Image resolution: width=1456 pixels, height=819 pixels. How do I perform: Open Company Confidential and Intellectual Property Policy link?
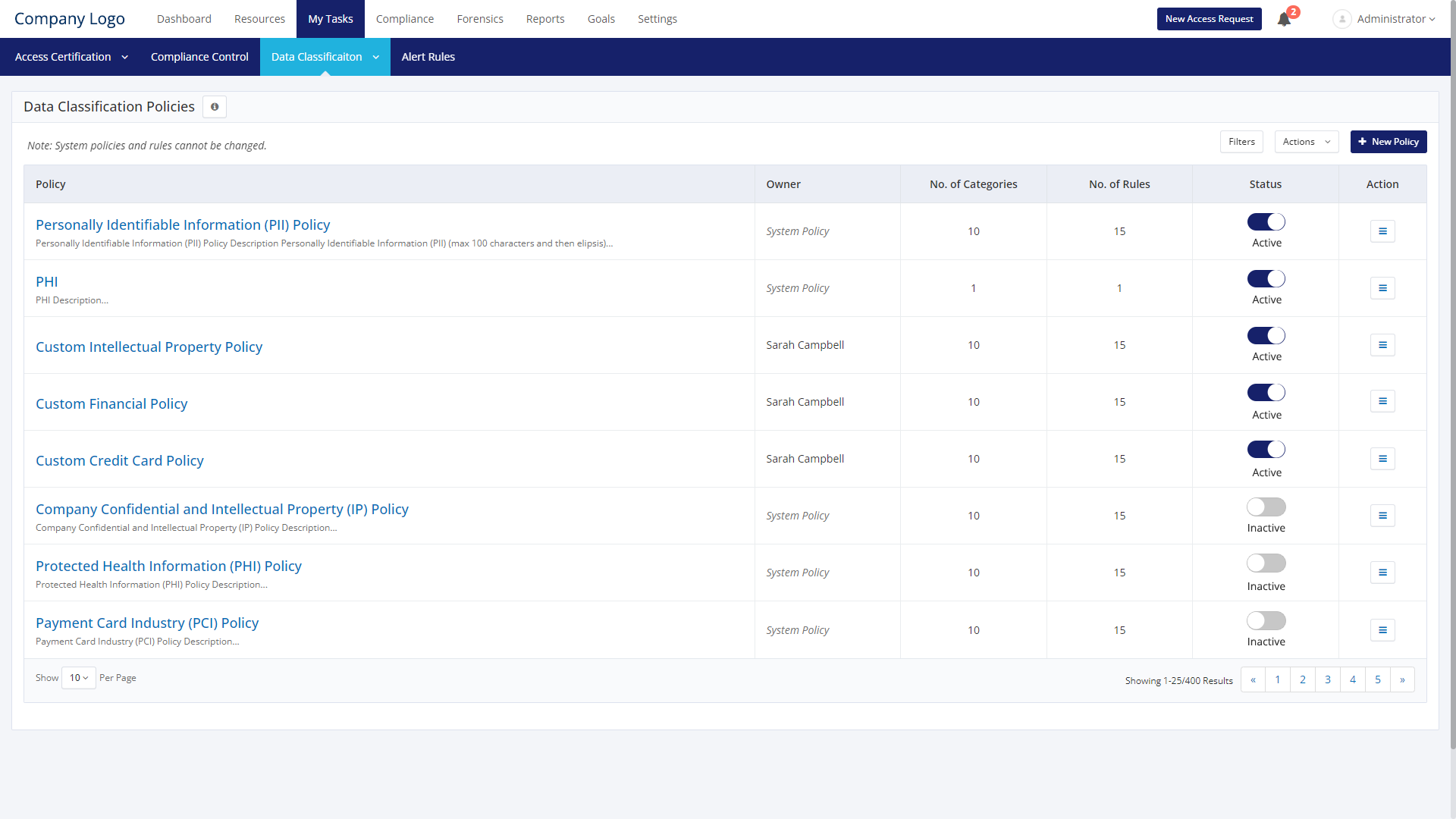(x=221, y=510)
